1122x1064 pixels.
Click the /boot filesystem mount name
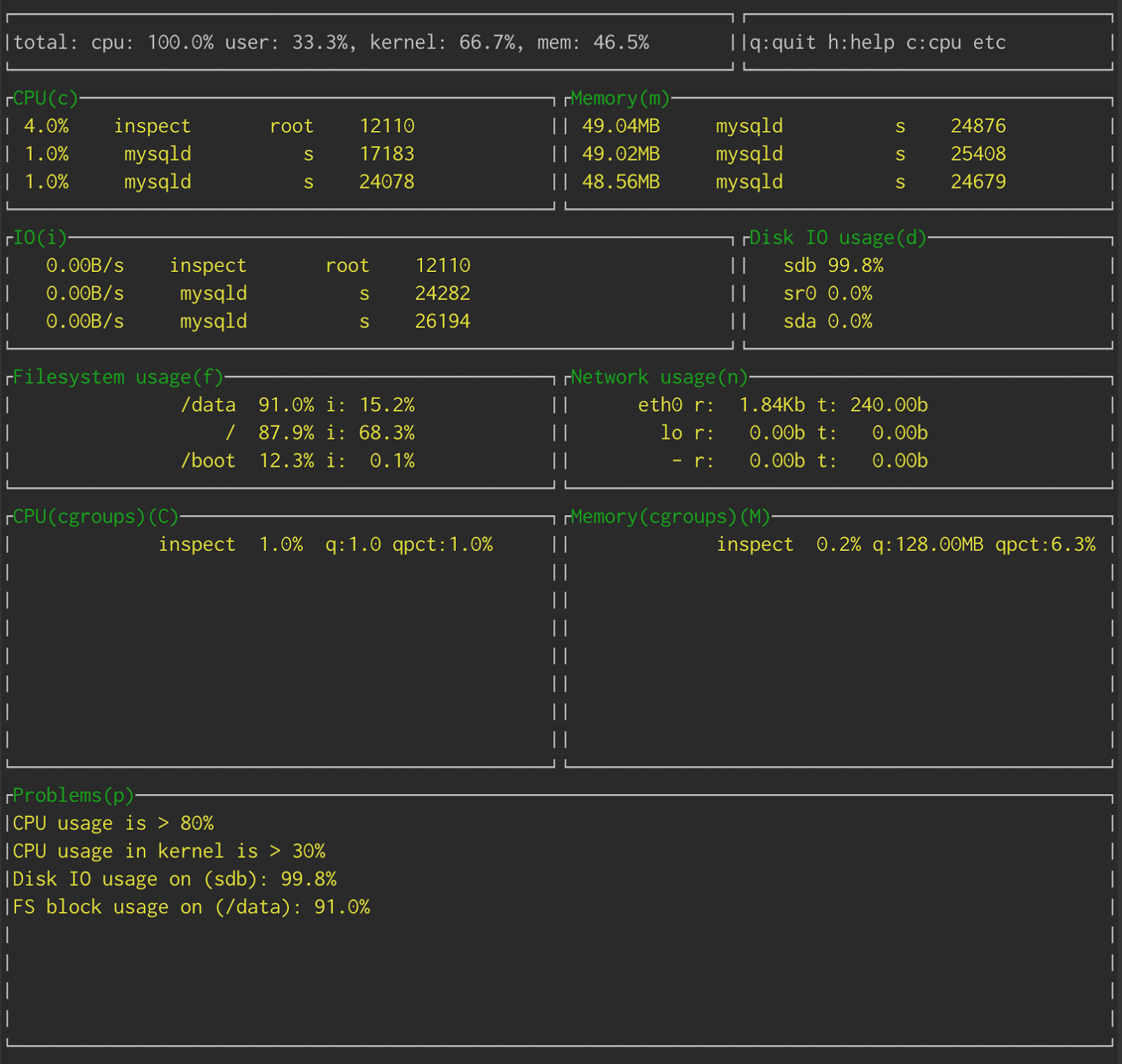click(x=208, y=461)
